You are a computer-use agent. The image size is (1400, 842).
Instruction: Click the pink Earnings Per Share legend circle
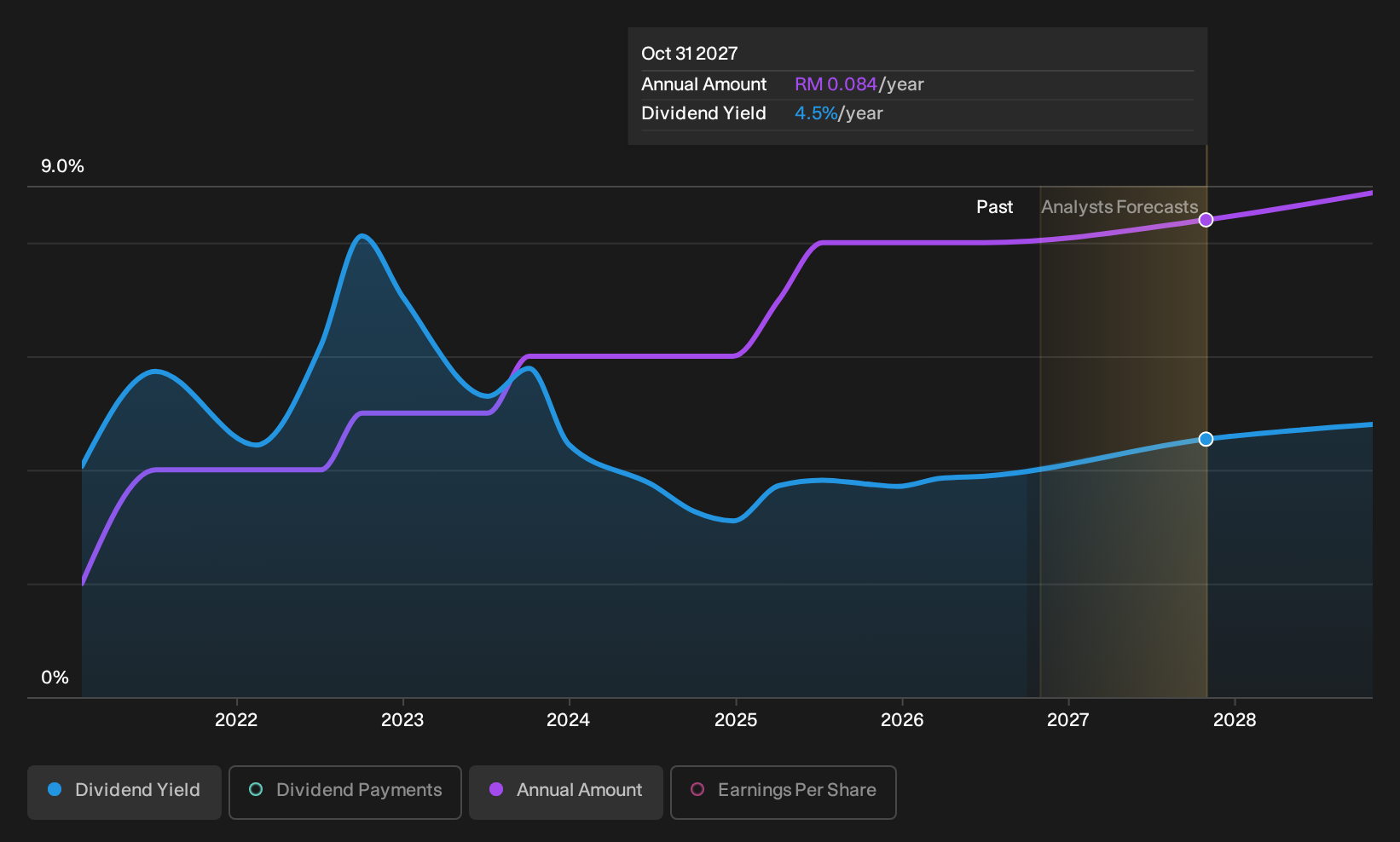pyautogui.click(x=697, y=790)
